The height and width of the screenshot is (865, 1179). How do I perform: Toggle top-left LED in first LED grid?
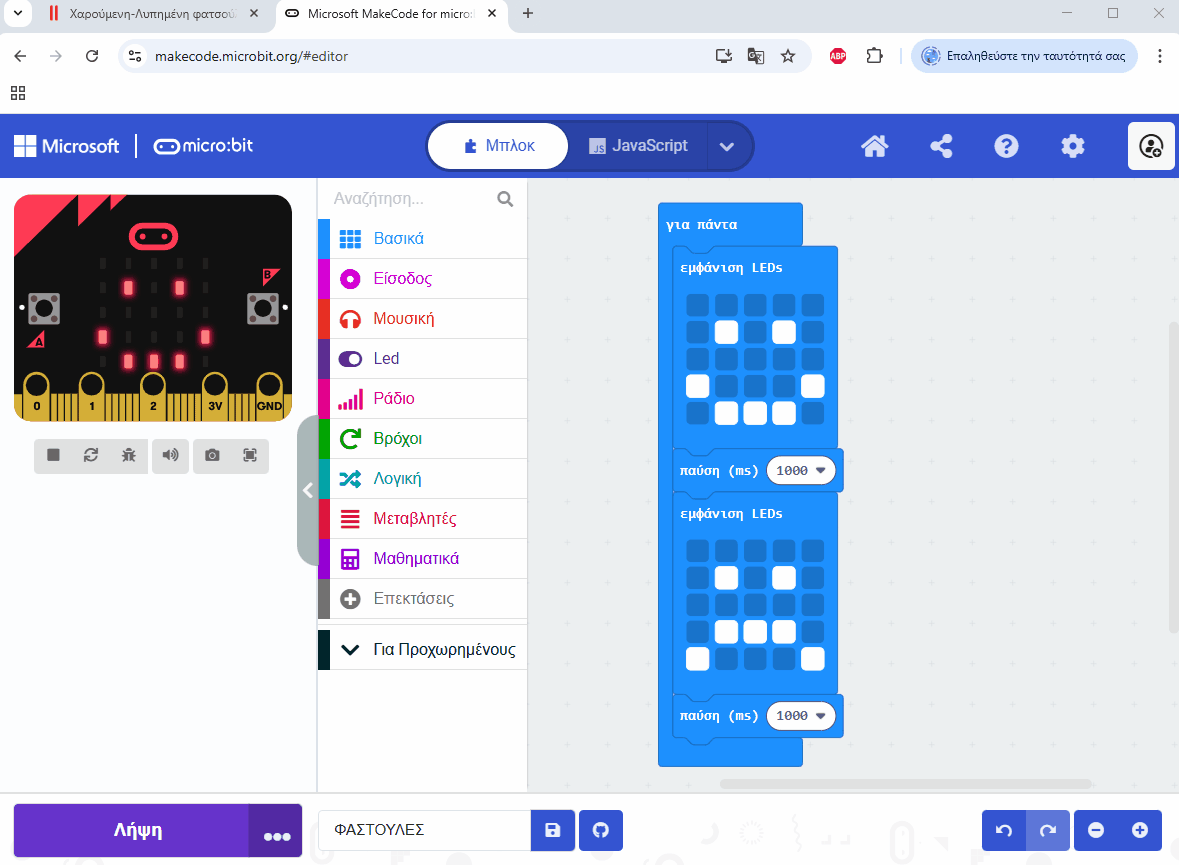697,305
